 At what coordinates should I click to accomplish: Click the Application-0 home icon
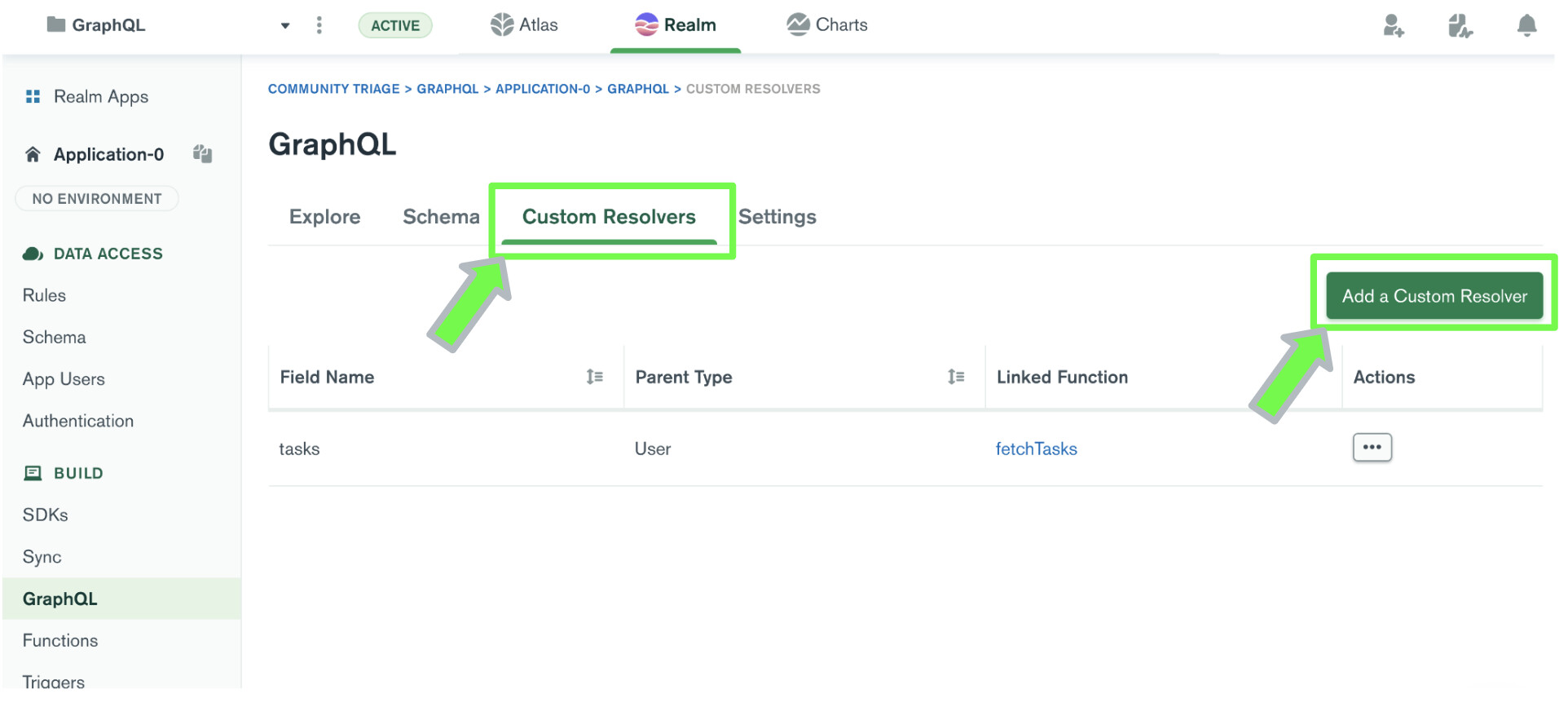[33, 154]
